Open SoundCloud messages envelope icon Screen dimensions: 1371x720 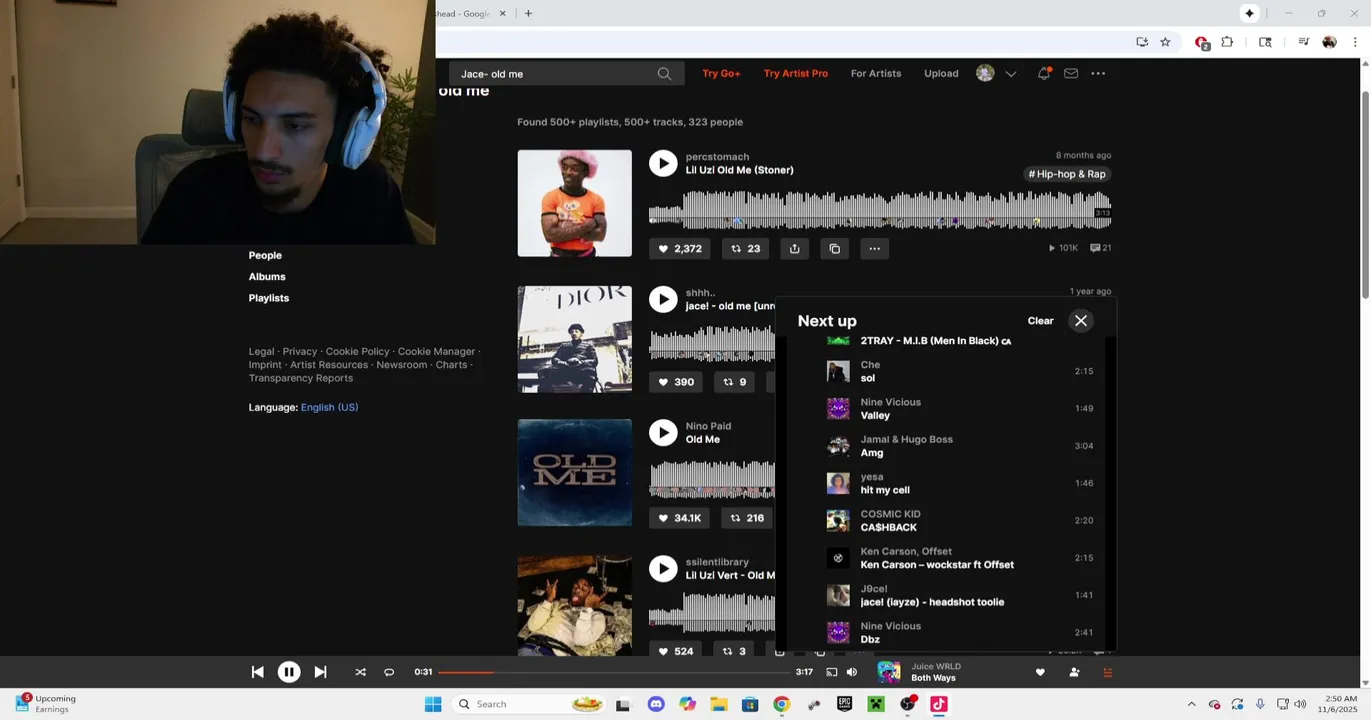[x=1071, y=74]
